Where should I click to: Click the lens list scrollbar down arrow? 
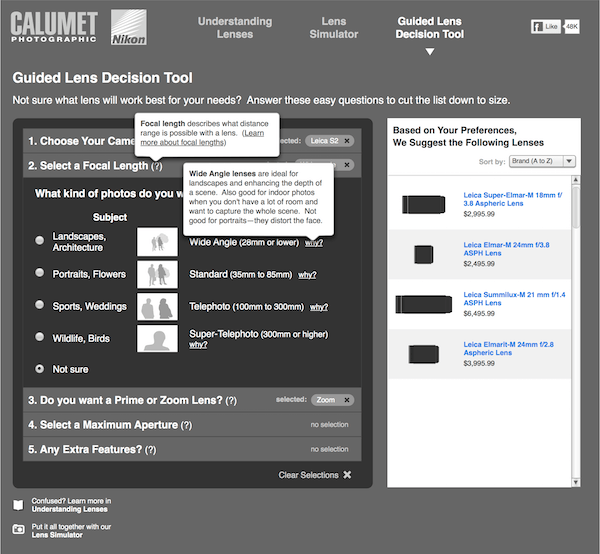[576, 482]
